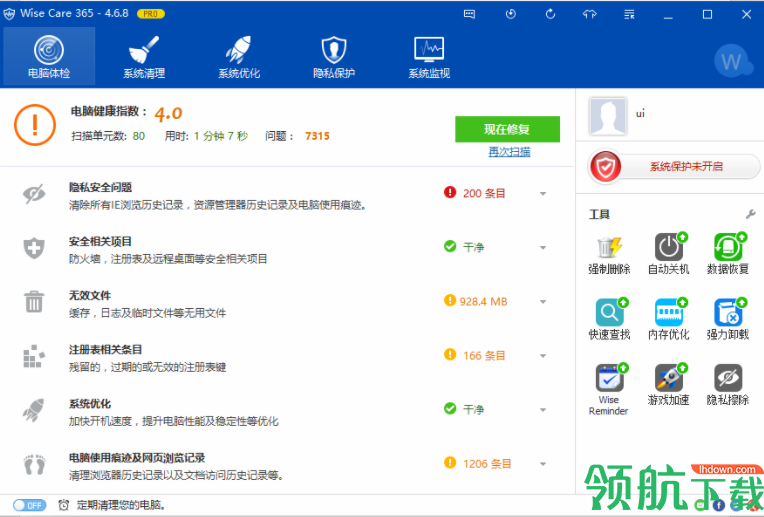The image size is (764, 517).
Task: Click the wrench icon beside 工具
Action: (x=750, y=214)
